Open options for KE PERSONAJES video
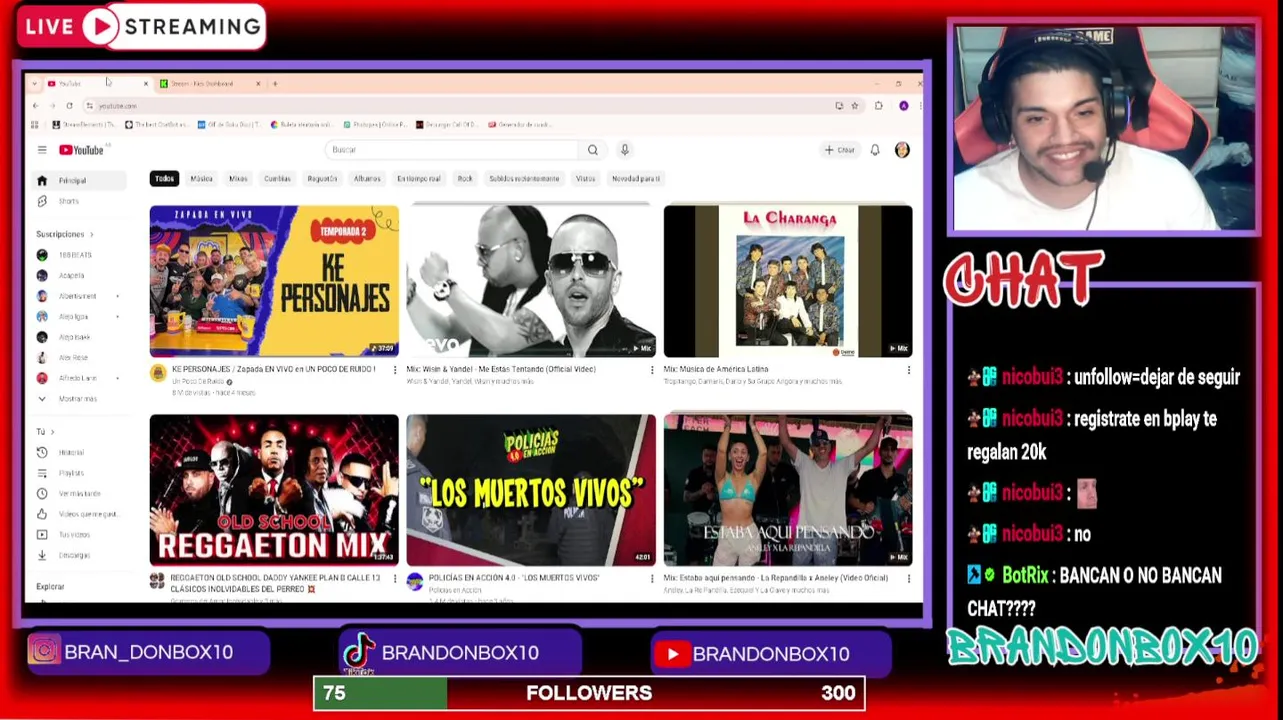The height and width of the screenshot is (720, 1283). pyautogui.click(x=394, y=370)
